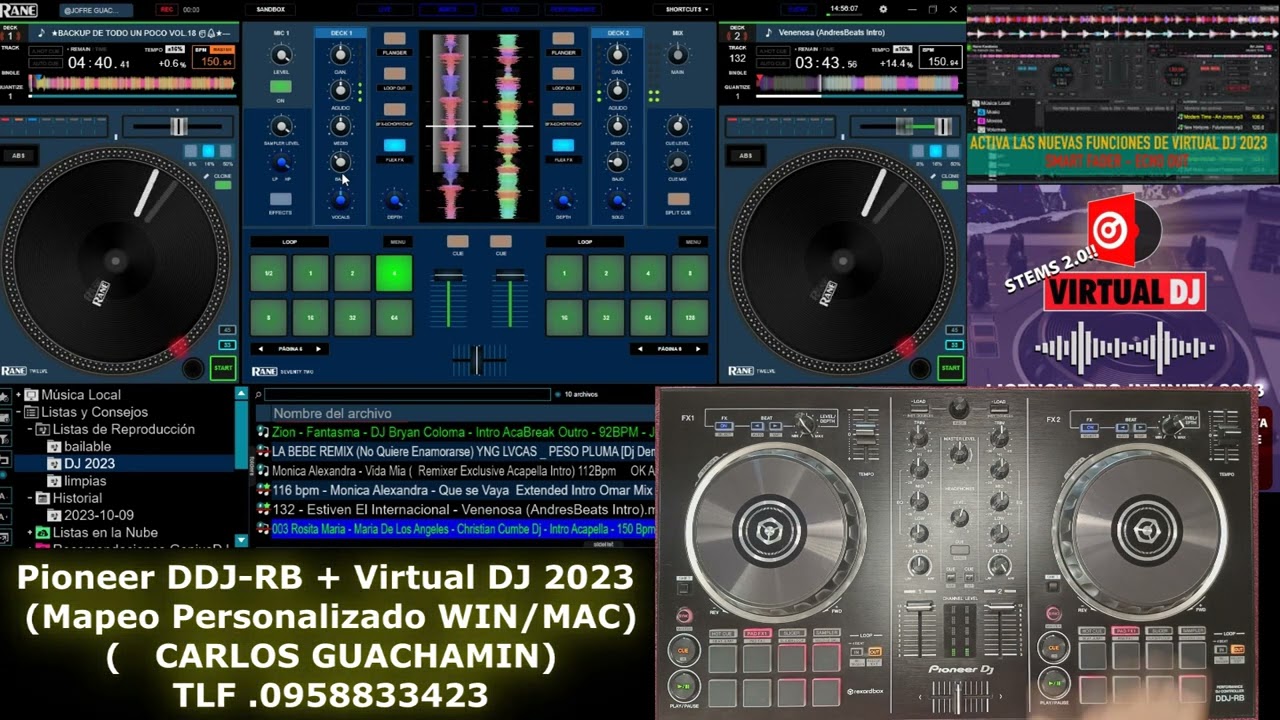Click deck 2 CLONE button
The image size is (1280, 720).
click(x=949, y=185)
